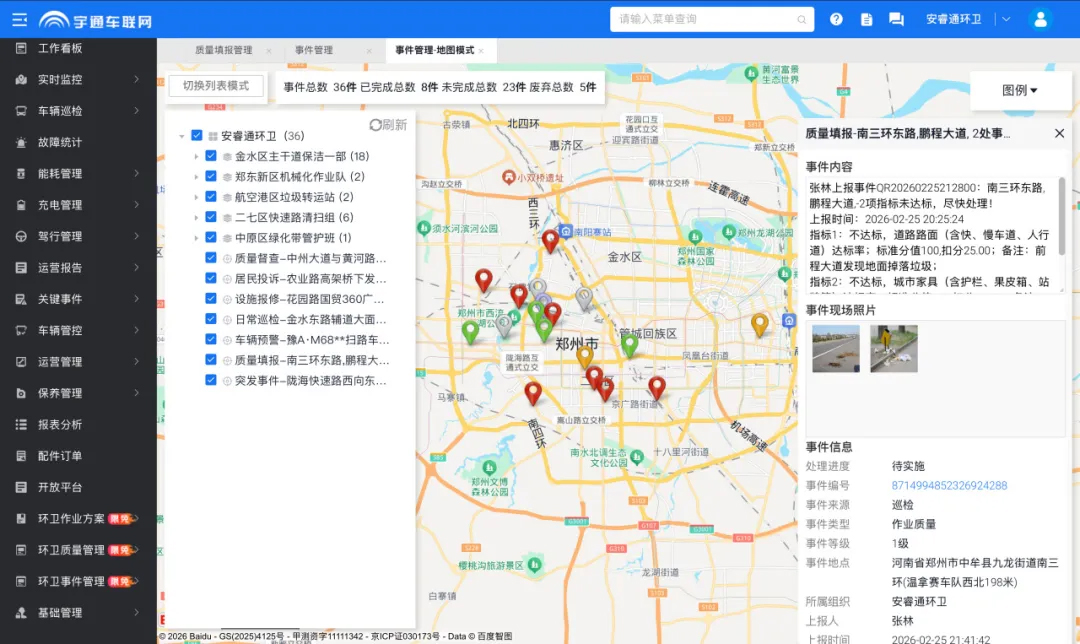Open the 图例 legend dropdown

[1021, 89]
